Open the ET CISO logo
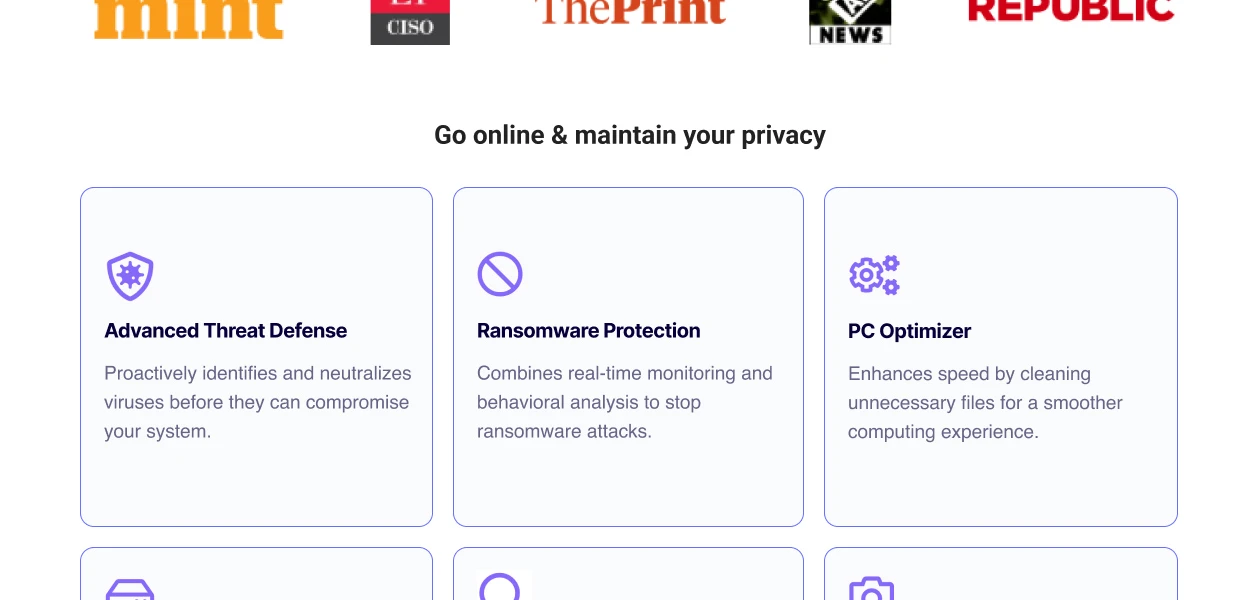The height and width of the screenshot is (600, 1260). (x=410, y=22)
